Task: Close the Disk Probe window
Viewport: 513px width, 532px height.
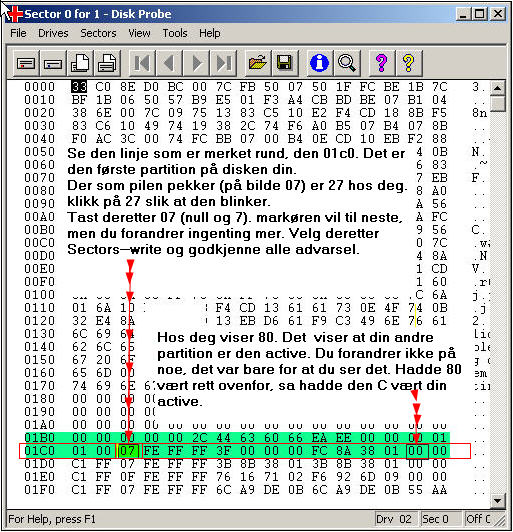Action: (498, 14)
